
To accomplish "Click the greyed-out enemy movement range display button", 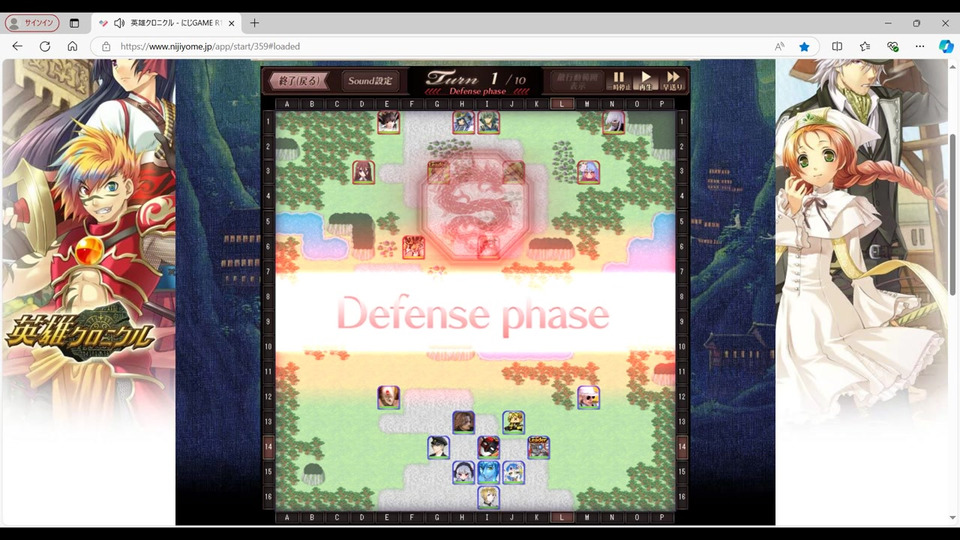I will tap(577, 81).
